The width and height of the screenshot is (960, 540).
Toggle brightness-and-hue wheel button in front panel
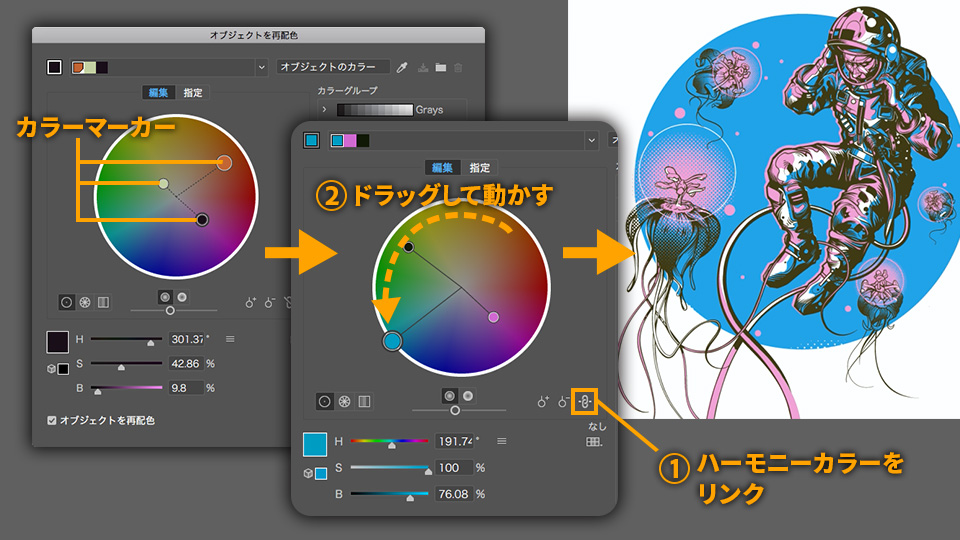[468, 396]
